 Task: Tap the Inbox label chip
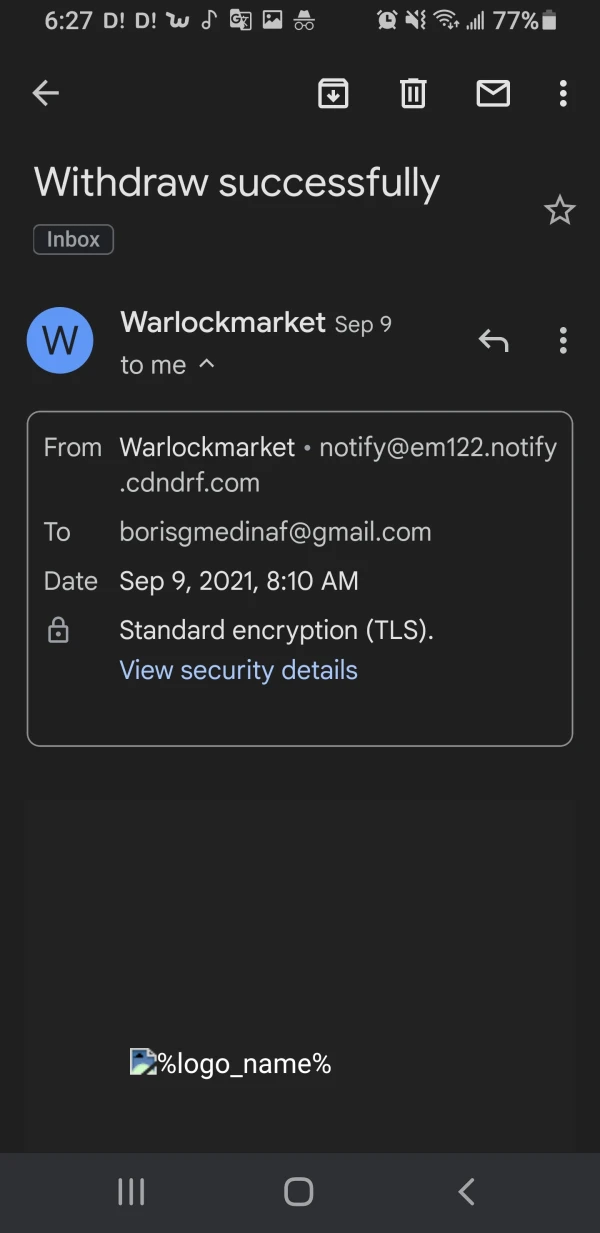click(x=73, y=240)
